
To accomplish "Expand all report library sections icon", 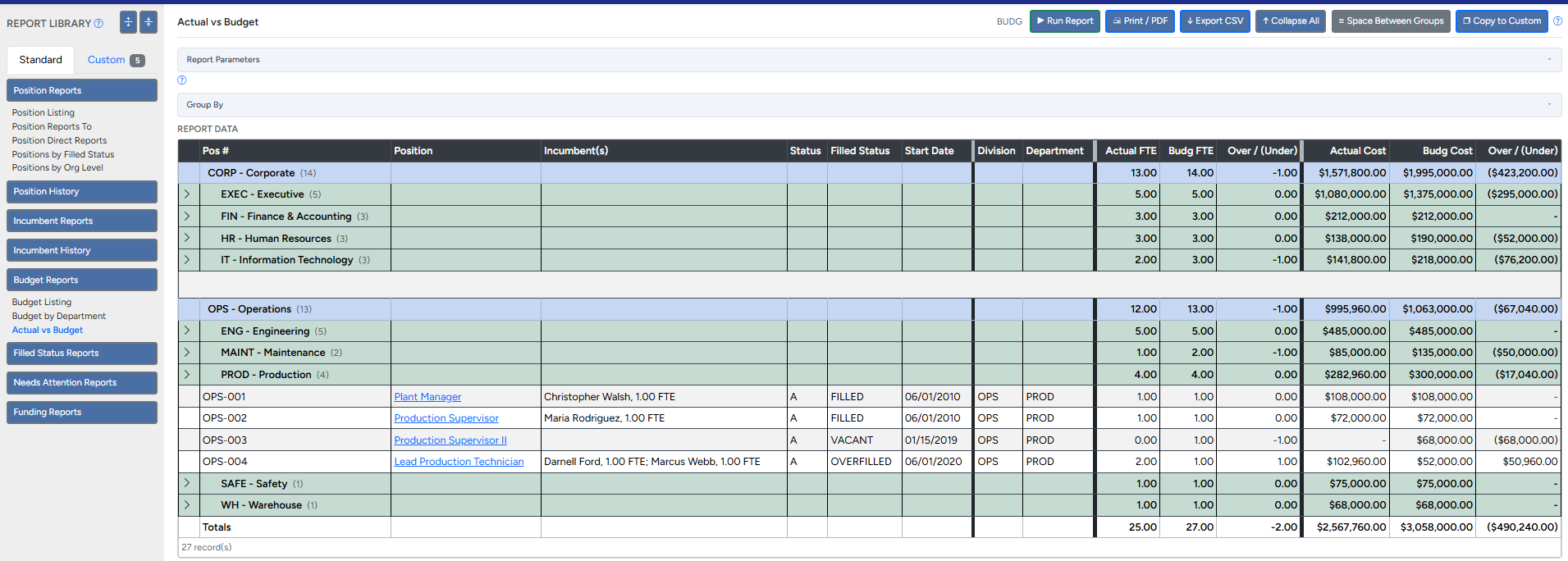I will (128, 22).
